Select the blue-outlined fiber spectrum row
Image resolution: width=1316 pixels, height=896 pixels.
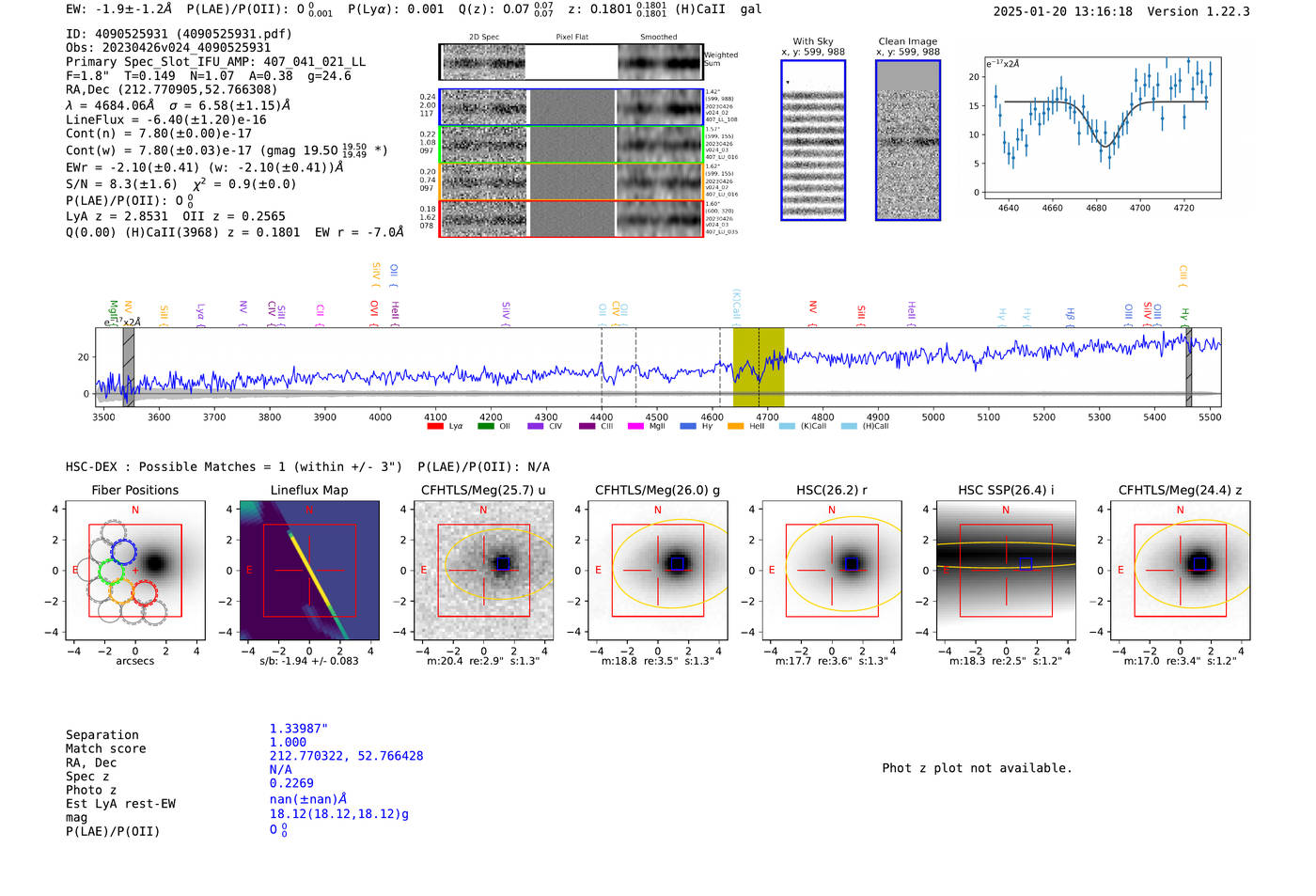(571, 107)
